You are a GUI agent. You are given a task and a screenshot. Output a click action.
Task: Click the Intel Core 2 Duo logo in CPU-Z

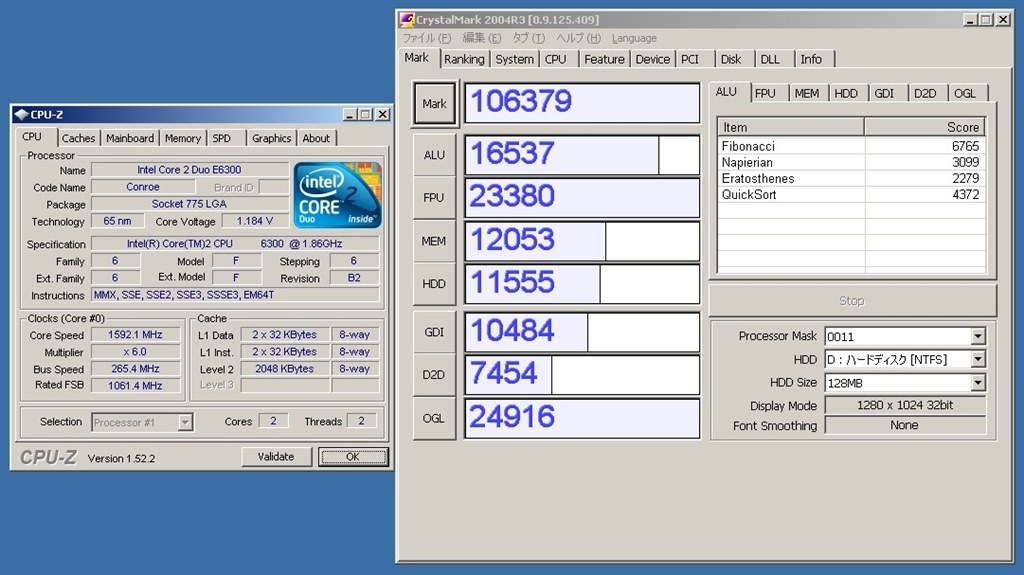pyautogui.click(x=338, y=195)
